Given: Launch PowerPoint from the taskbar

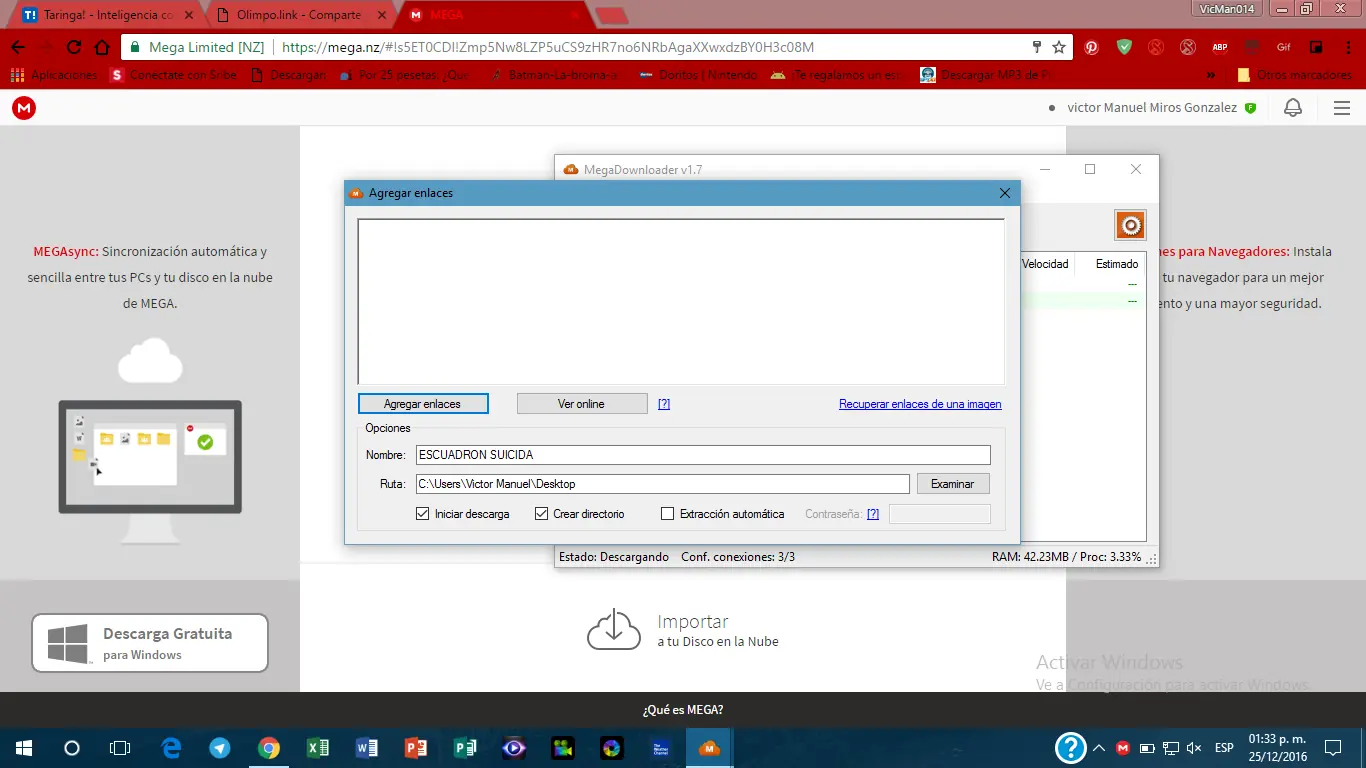Looking at the screenshot, I should [x=416, y=747].
